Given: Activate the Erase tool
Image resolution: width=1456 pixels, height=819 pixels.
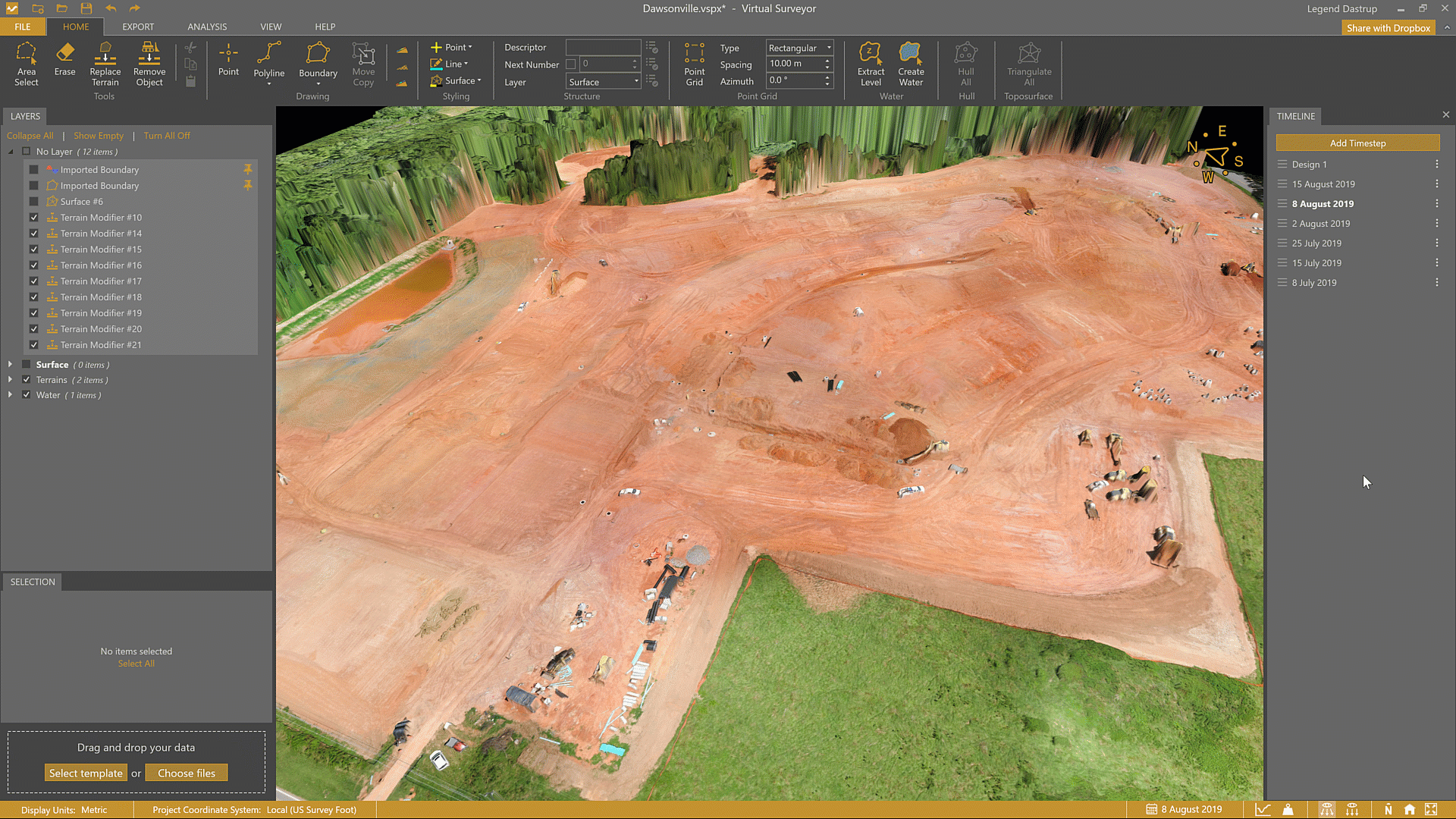Looking at the screenshot, I should coord(64,59).
